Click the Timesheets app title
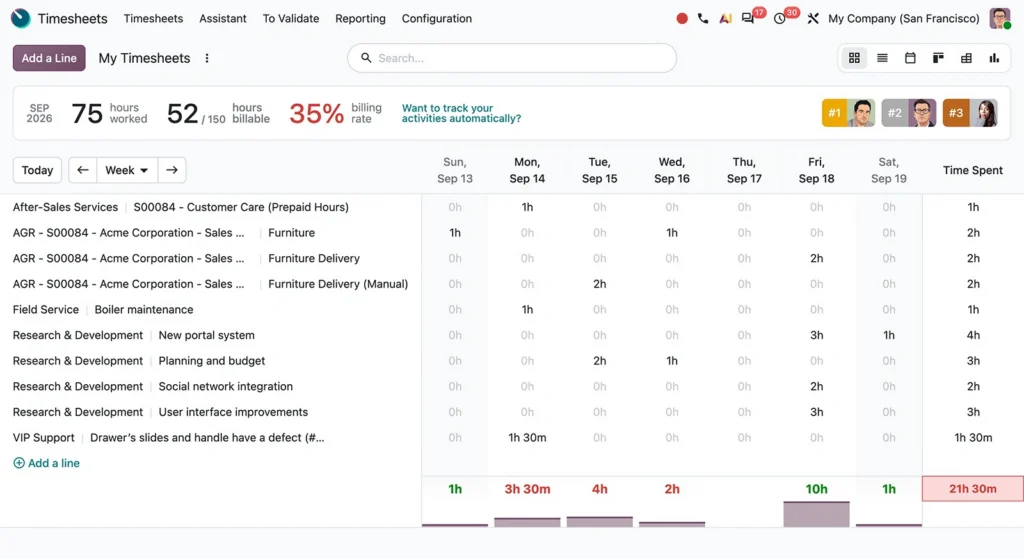Screen dimensions: 1024x559 point(72,18)
